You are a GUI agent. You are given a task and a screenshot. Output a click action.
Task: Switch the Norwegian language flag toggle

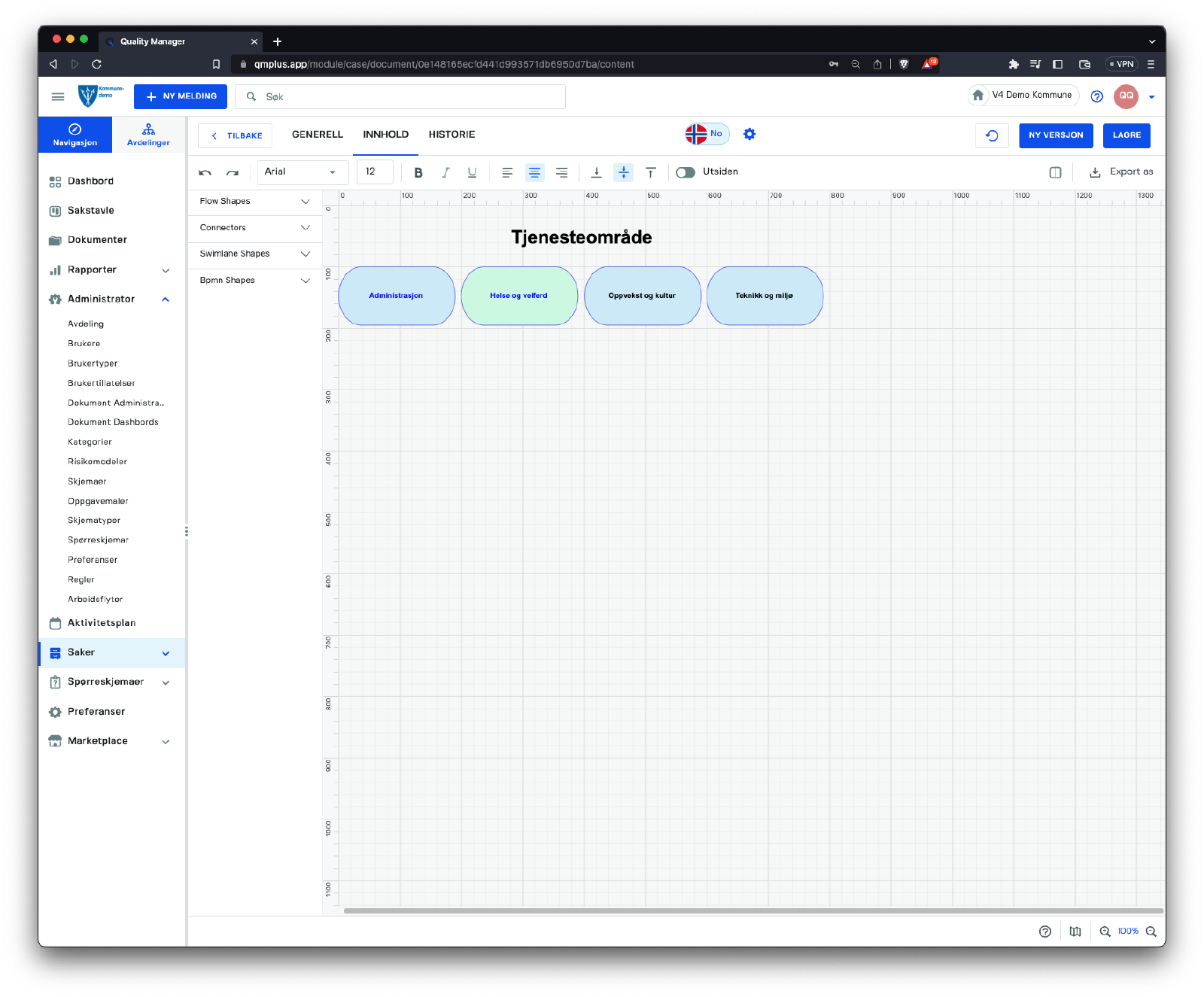[x=707, y=134]
